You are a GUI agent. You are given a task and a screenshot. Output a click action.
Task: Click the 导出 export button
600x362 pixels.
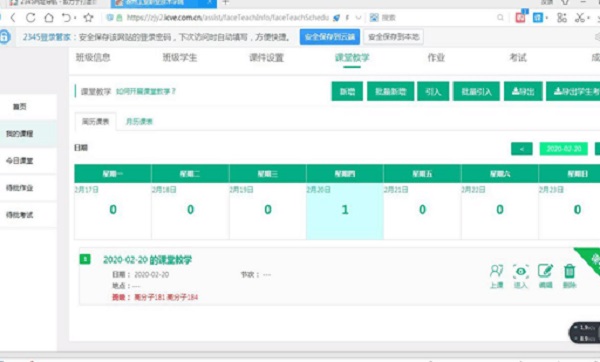[x=523, y=91]
